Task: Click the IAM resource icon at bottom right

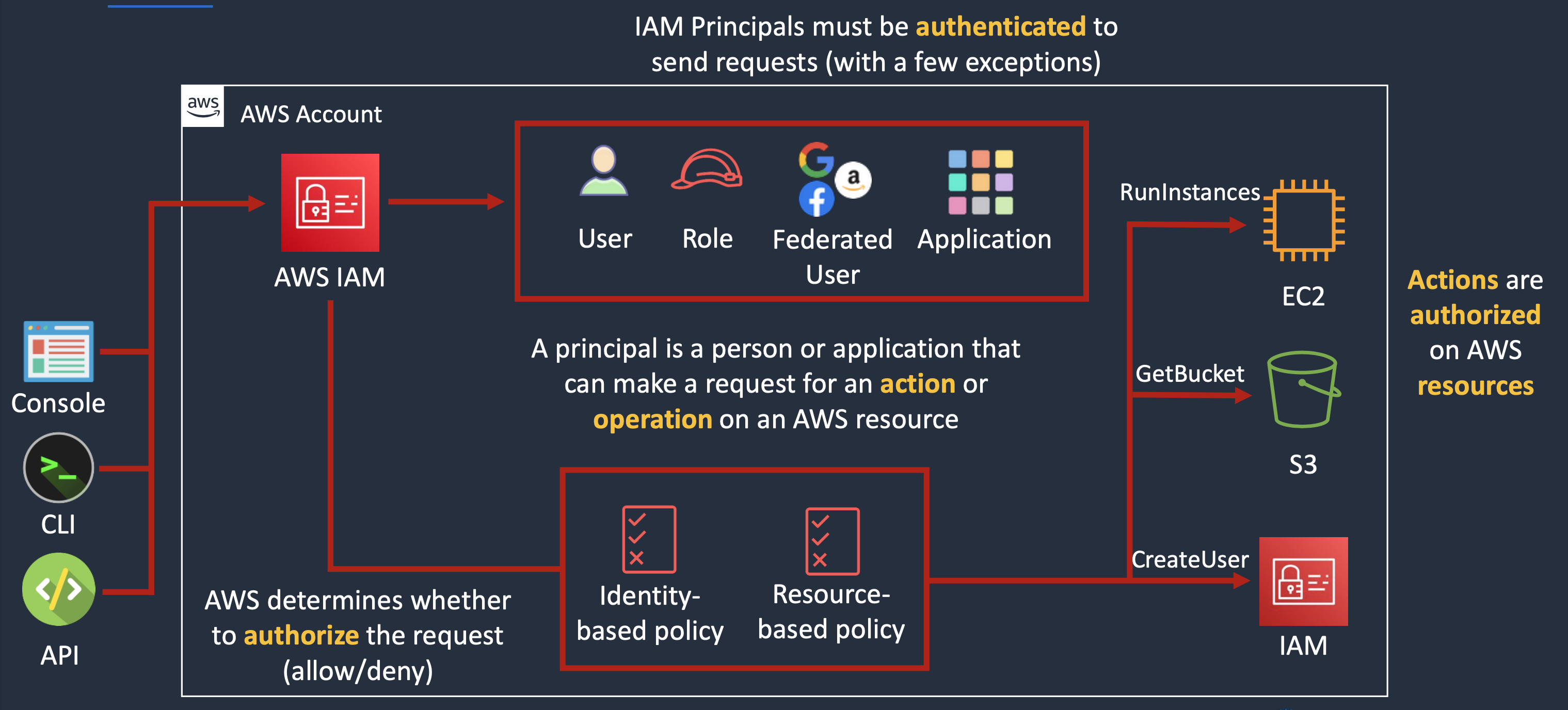Action: 1303,581
